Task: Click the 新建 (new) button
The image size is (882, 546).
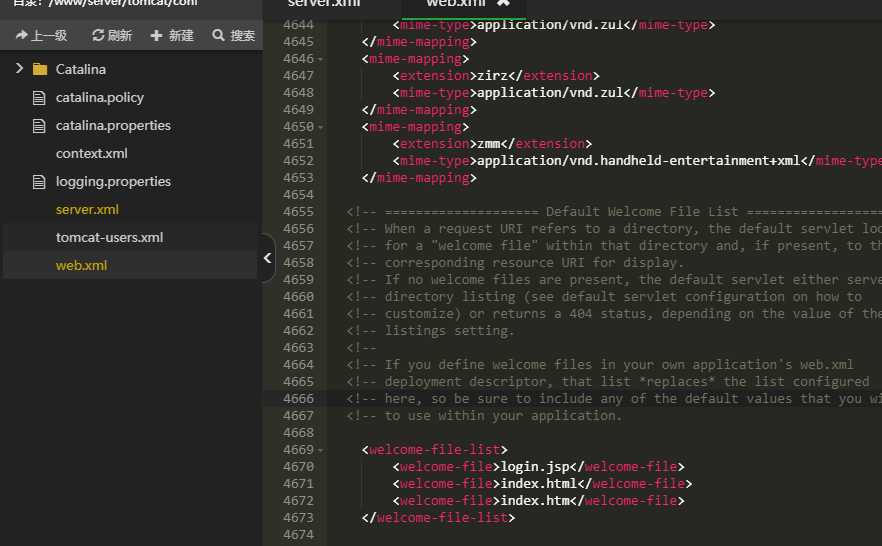Action: coord(172,35)
